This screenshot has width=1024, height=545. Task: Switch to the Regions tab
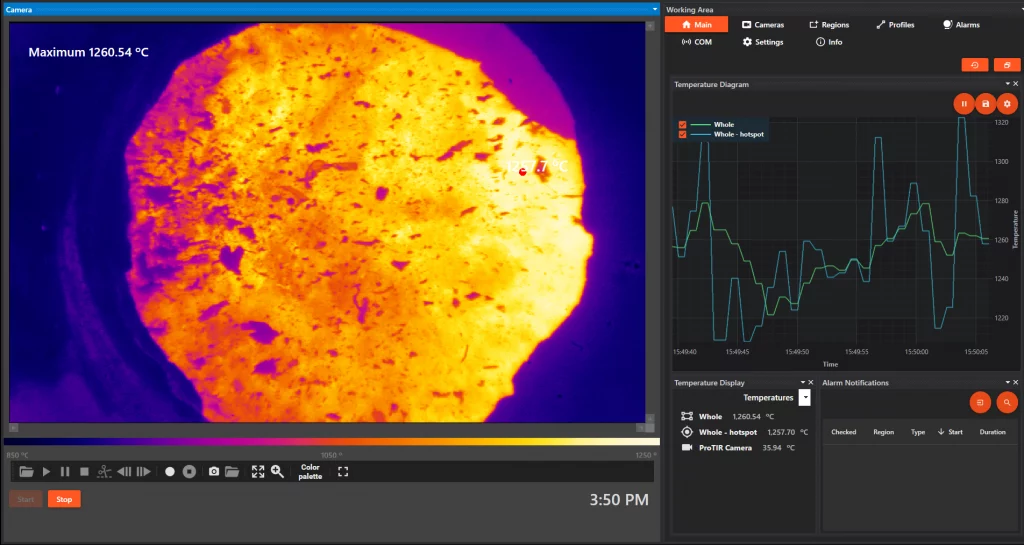click(829, 25)
